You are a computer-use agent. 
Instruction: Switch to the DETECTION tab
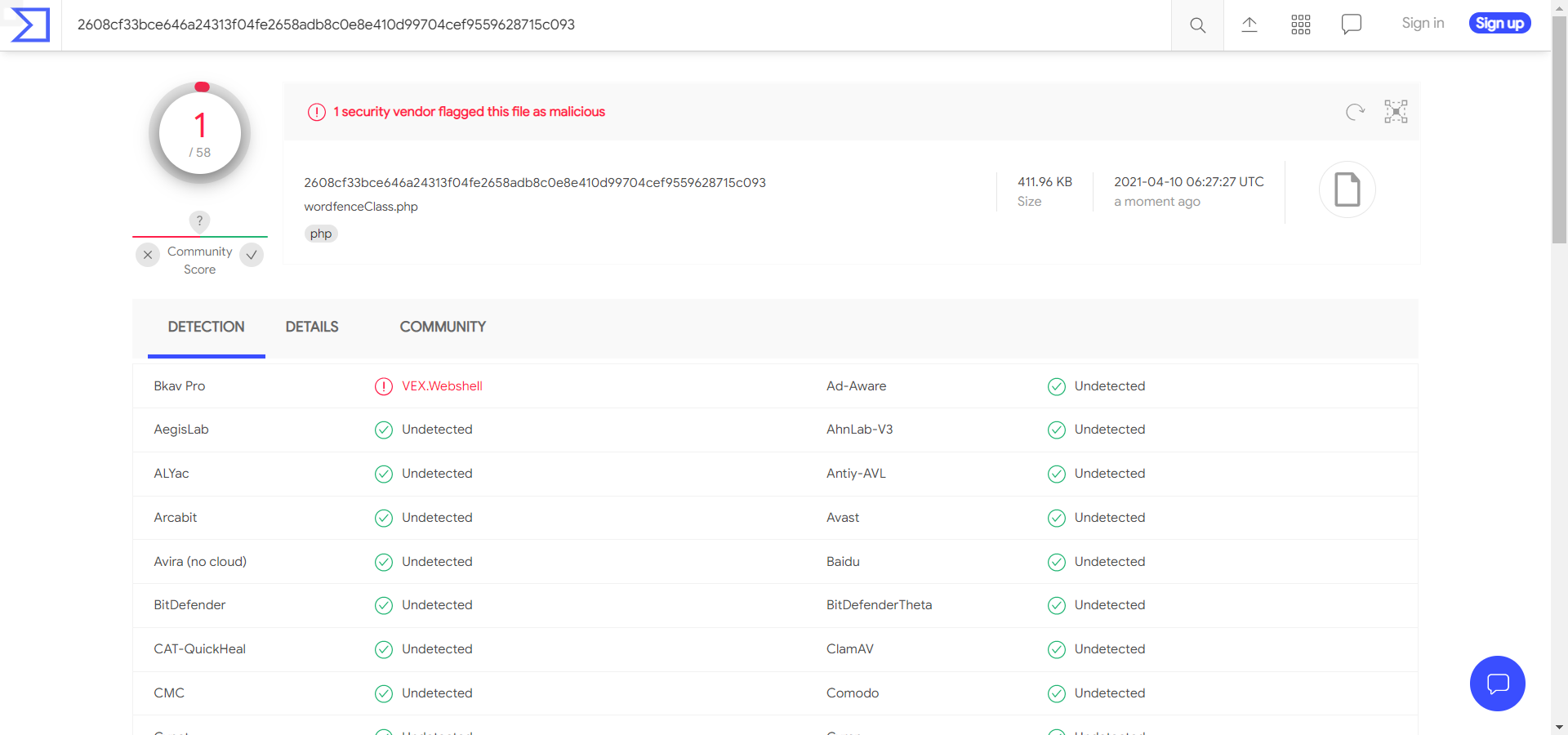207,327
